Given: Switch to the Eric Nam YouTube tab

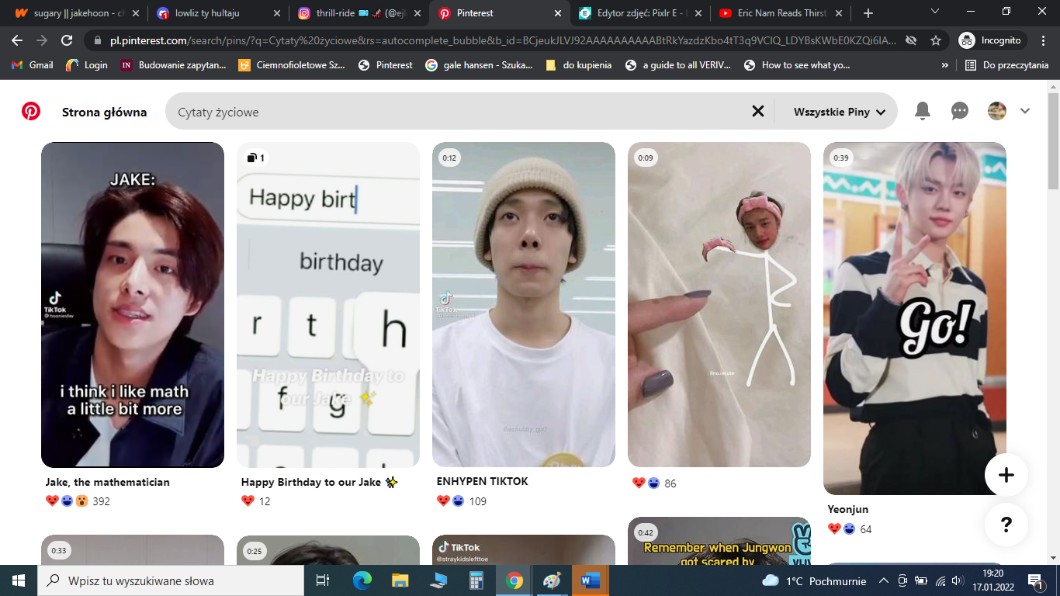Looking at the screenshot, I should 775,13.
